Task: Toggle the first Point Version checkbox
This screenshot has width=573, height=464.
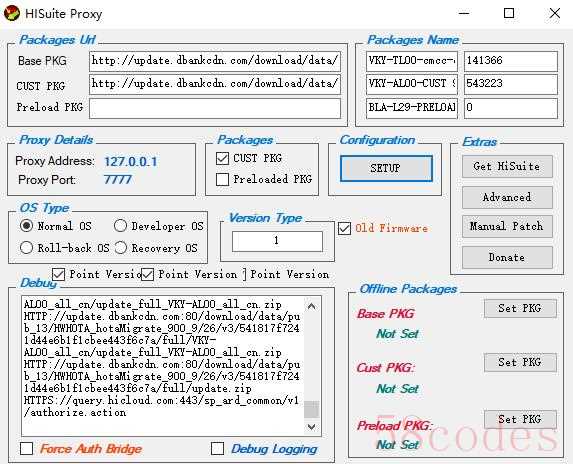Action: tap(58, 274)
